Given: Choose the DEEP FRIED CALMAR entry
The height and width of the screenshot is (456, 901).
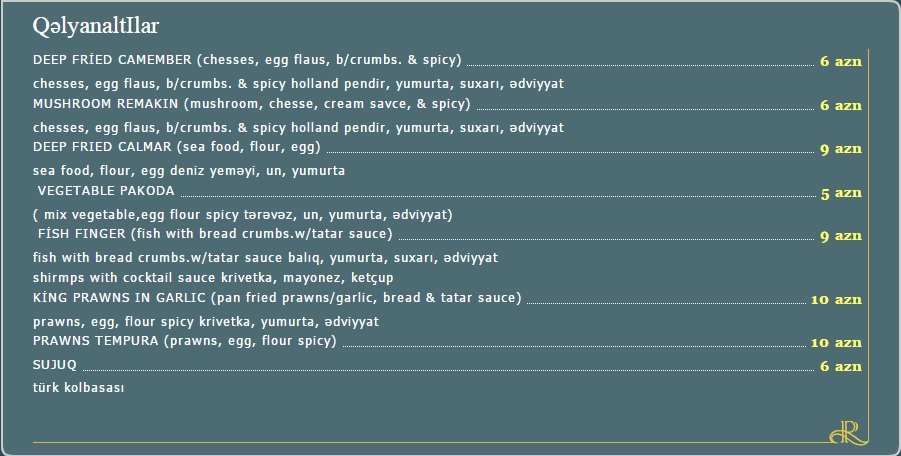Looking at the screenshot, I should click(x=176, y=147).
